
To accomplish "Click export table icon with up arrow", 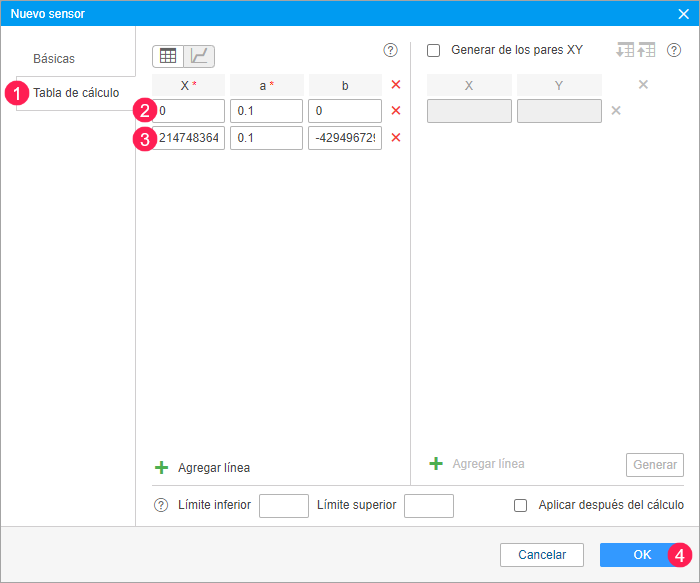I will click(x=646, y=50).
